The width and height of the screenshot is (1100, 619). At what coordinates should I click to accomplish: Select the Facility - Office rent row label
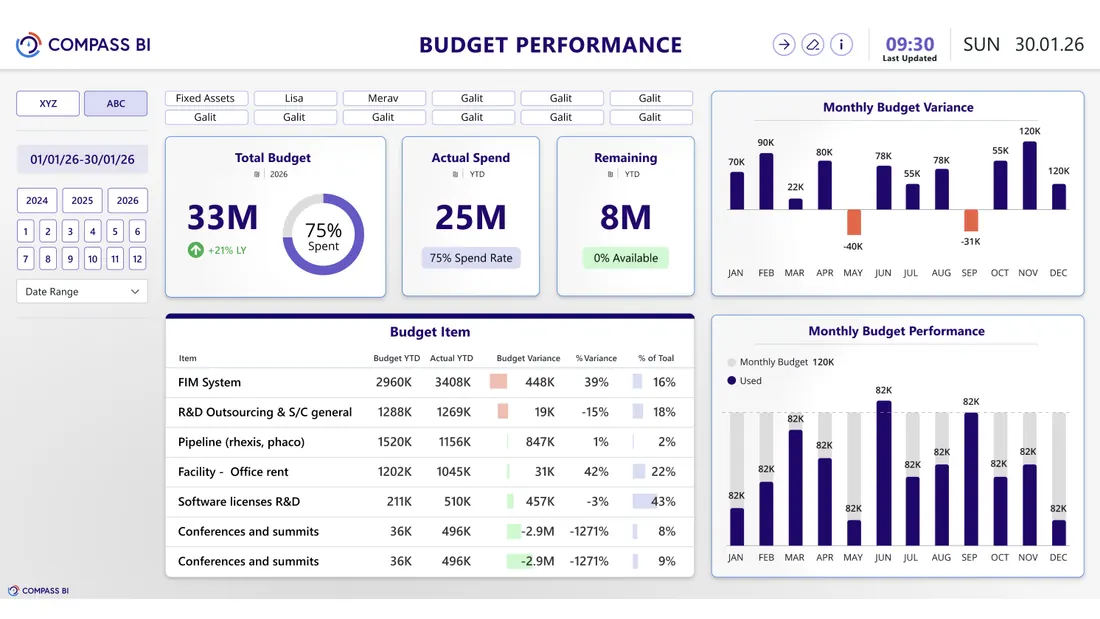pos(233,472)
